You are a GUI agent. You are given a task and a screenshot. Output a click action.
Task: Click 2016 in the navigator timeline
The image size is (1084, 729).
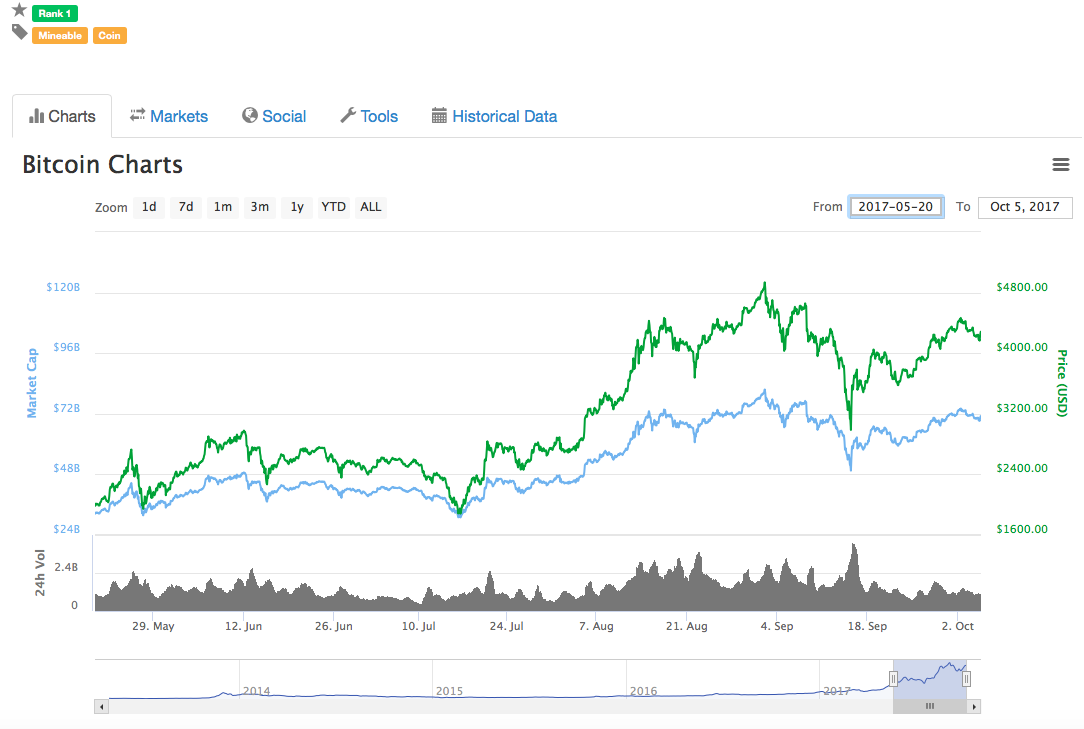coord(643,691)
